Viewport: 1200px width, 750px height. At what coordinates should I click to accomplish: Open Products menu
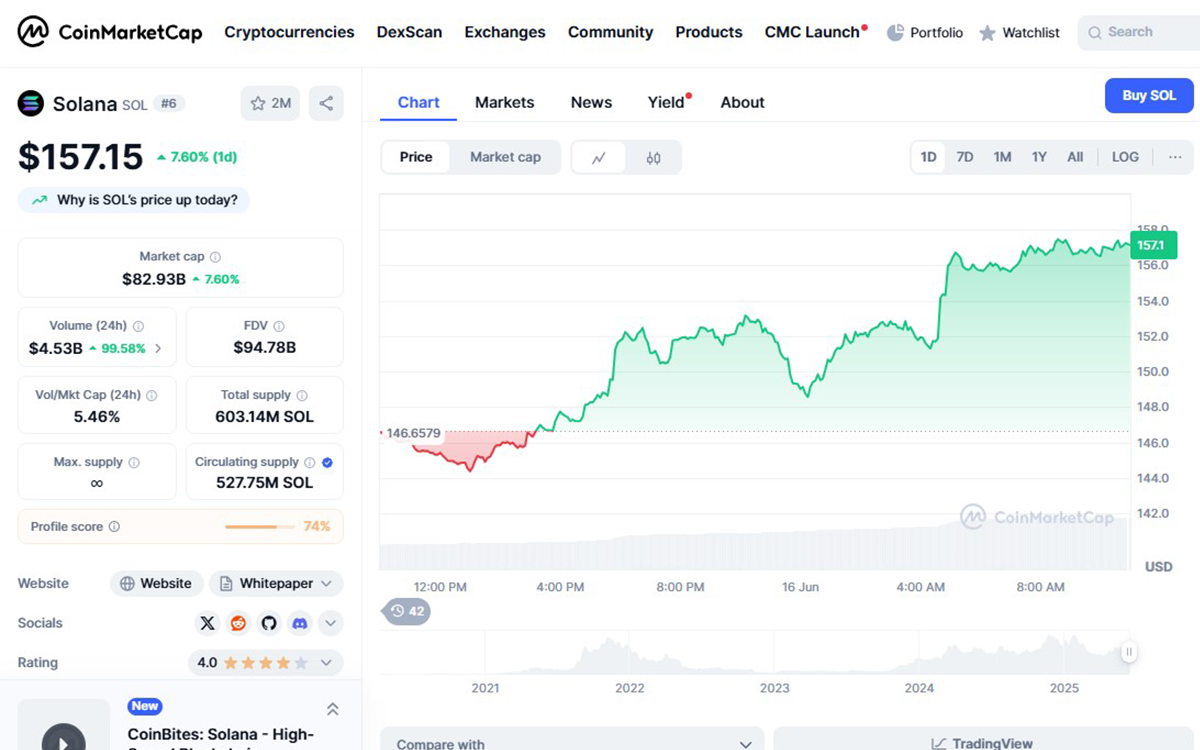point(709,32)
